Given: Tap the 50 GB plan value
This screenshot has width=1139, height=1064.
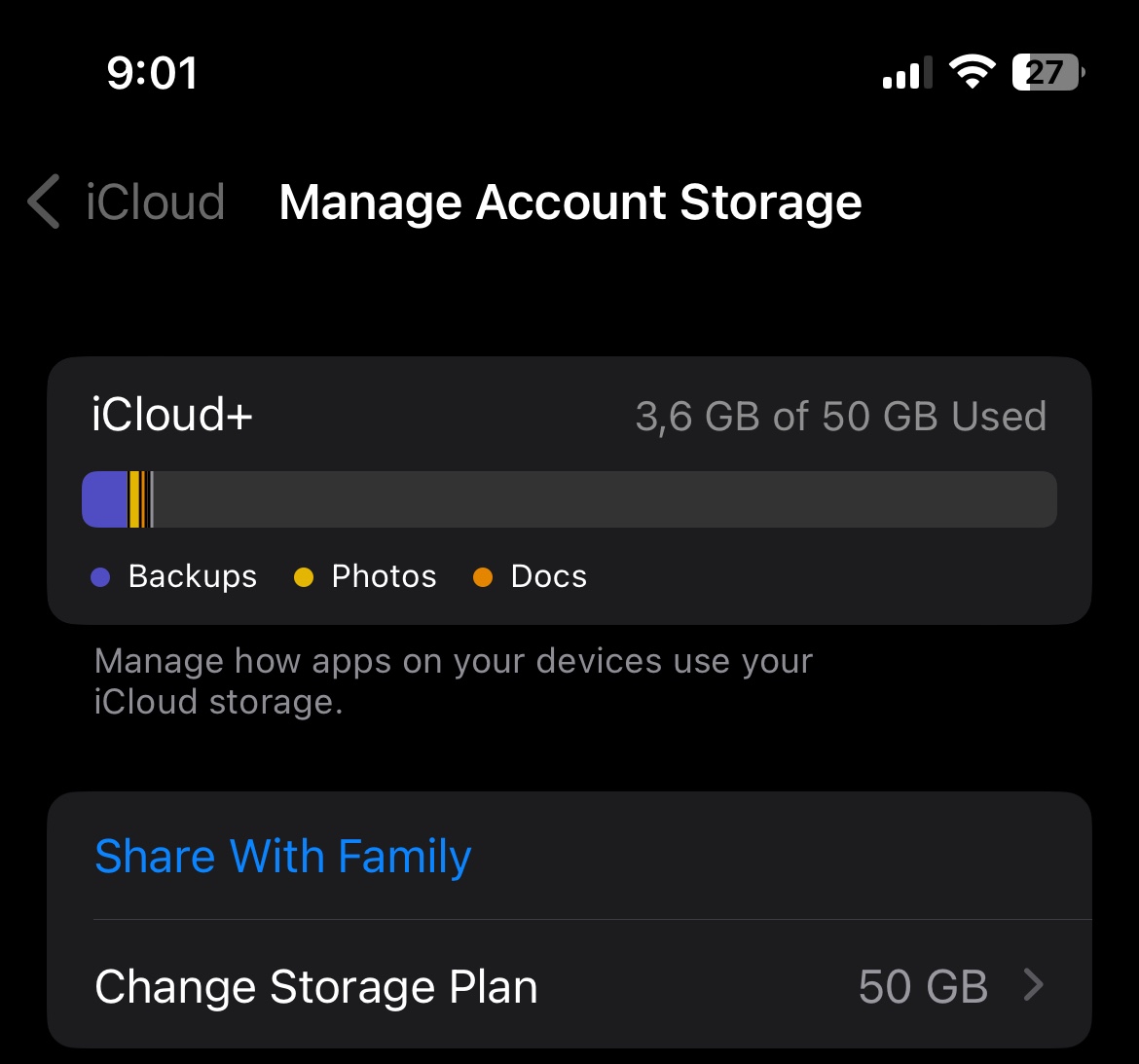Looking at the screenshot, I should 923,986.
